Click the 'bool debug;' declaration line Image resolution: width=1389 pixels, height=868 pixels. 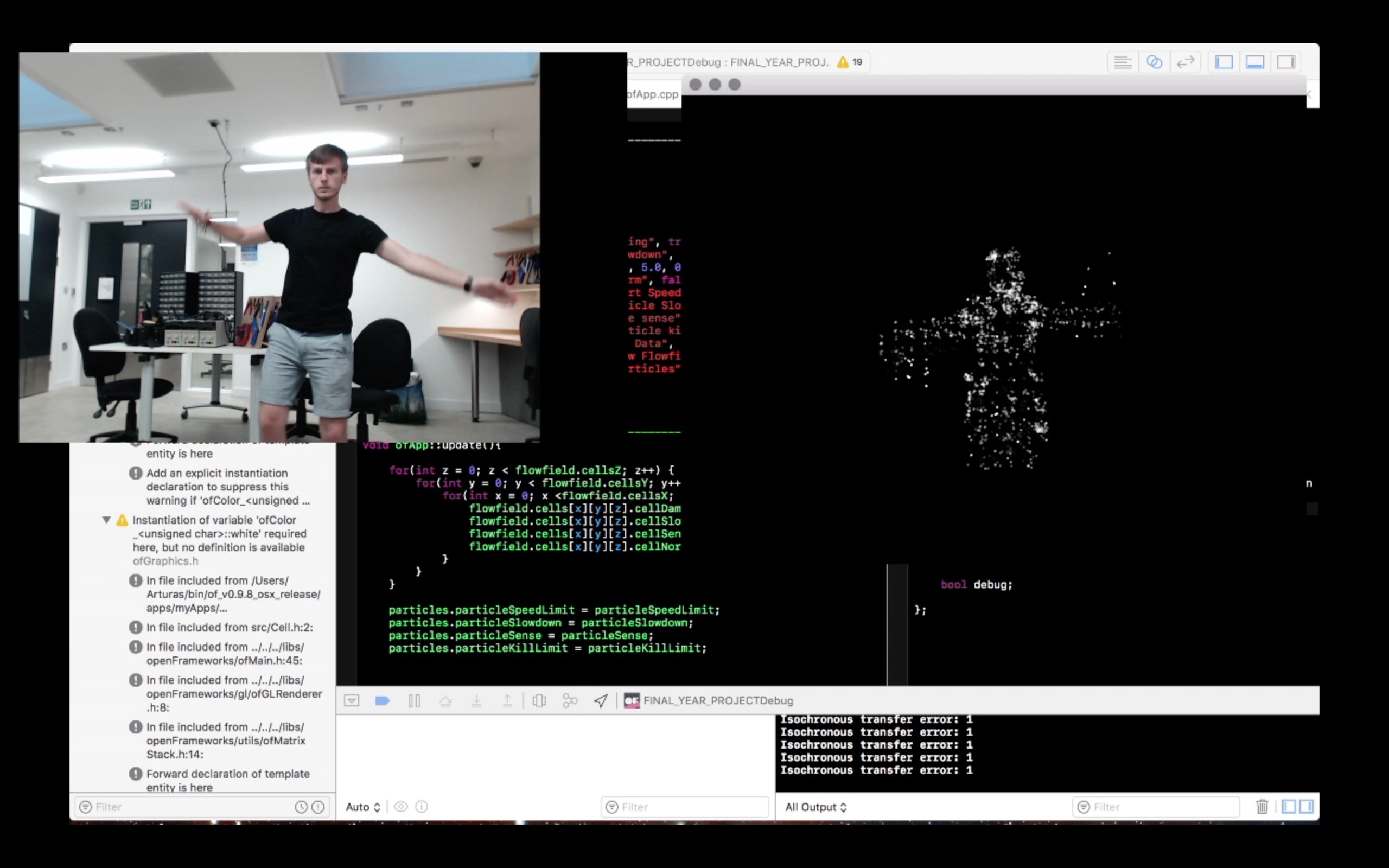(976, 584)
